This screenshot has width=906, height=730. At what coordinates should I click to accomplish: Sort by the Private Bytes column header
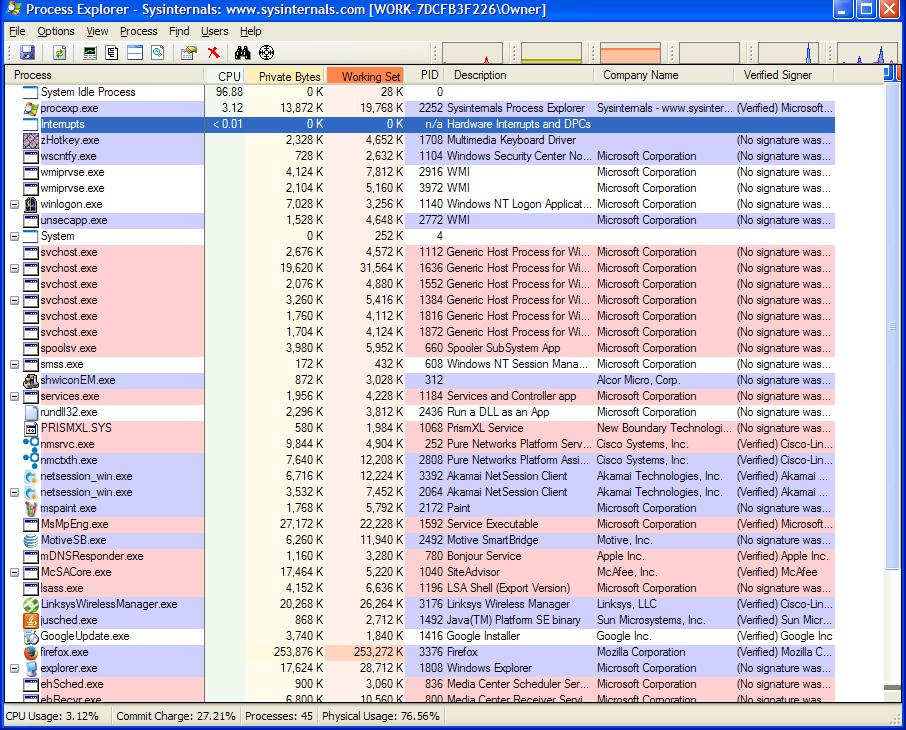(x=285, y=75)
